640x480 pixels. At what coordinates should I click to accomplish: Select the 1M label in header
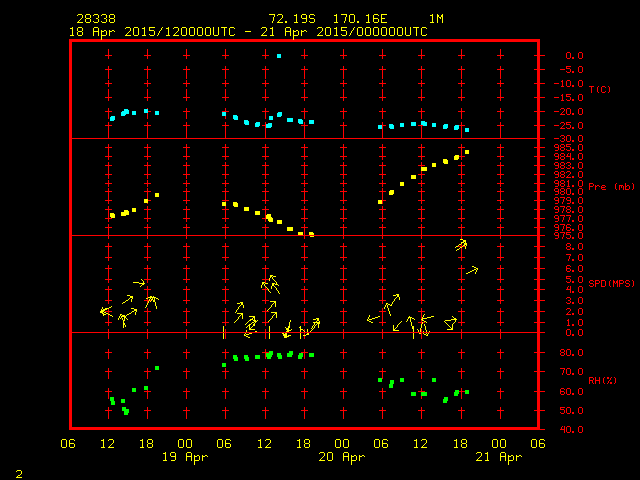pyautogui.click(x=437, y=19)
